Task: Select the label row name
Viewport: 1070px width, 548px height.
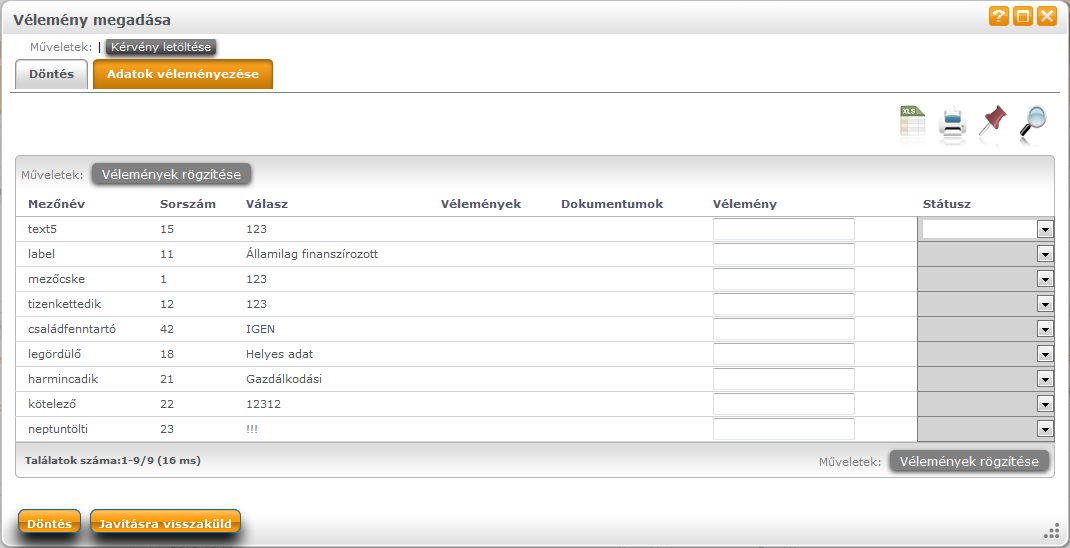Action: coord(41,254)
